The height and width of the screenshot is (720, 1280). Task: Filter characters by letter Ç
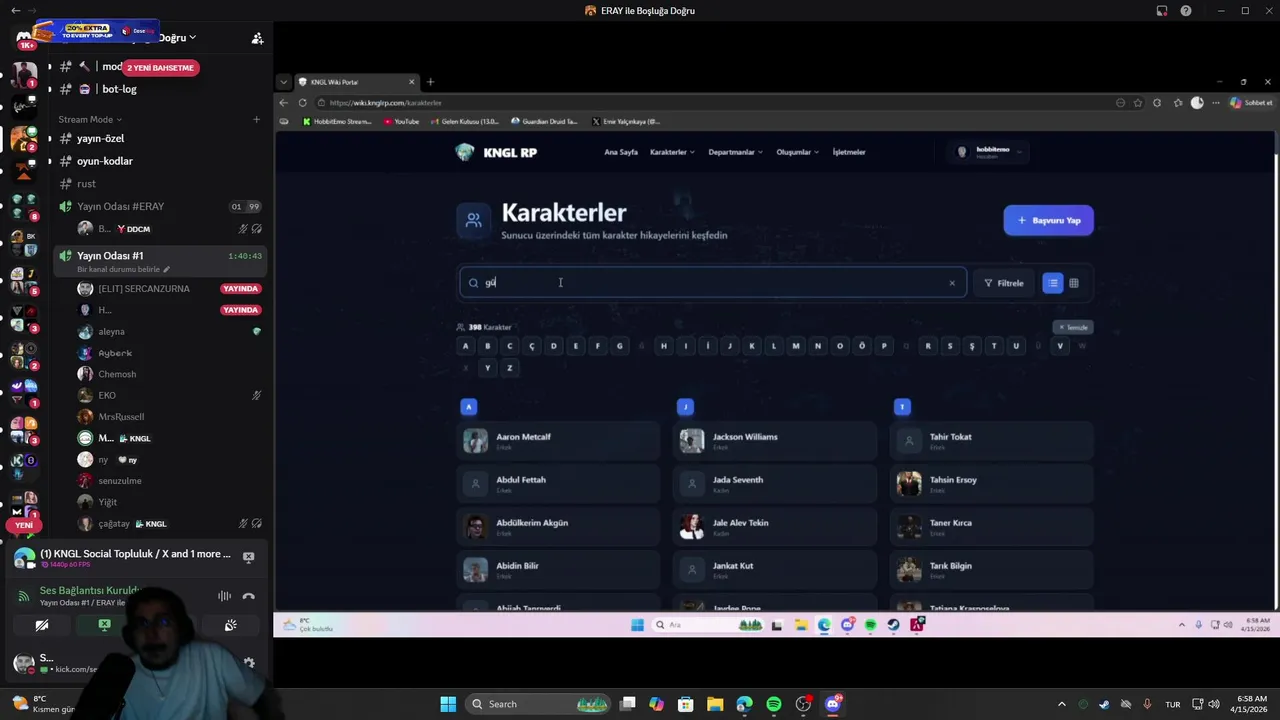(x=531, y=346)
